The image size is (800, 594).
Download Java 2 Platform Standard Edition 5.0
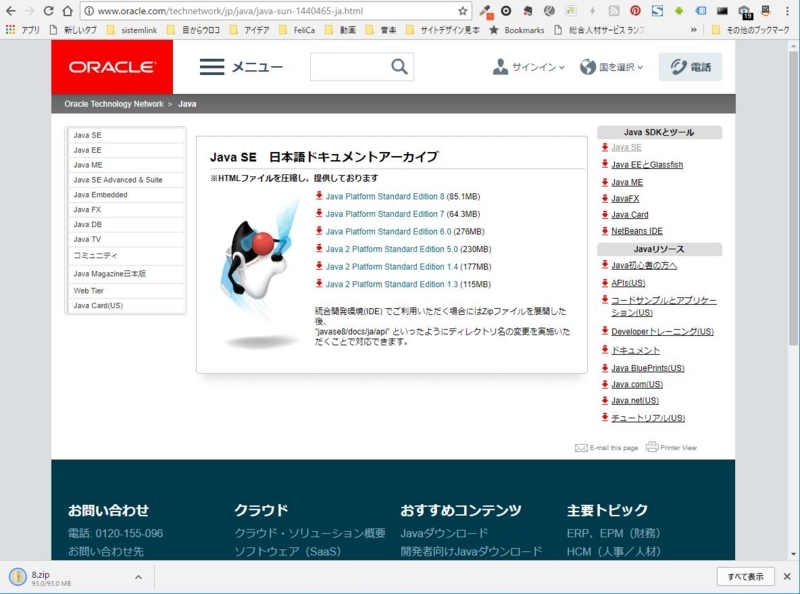coord(391,249)
